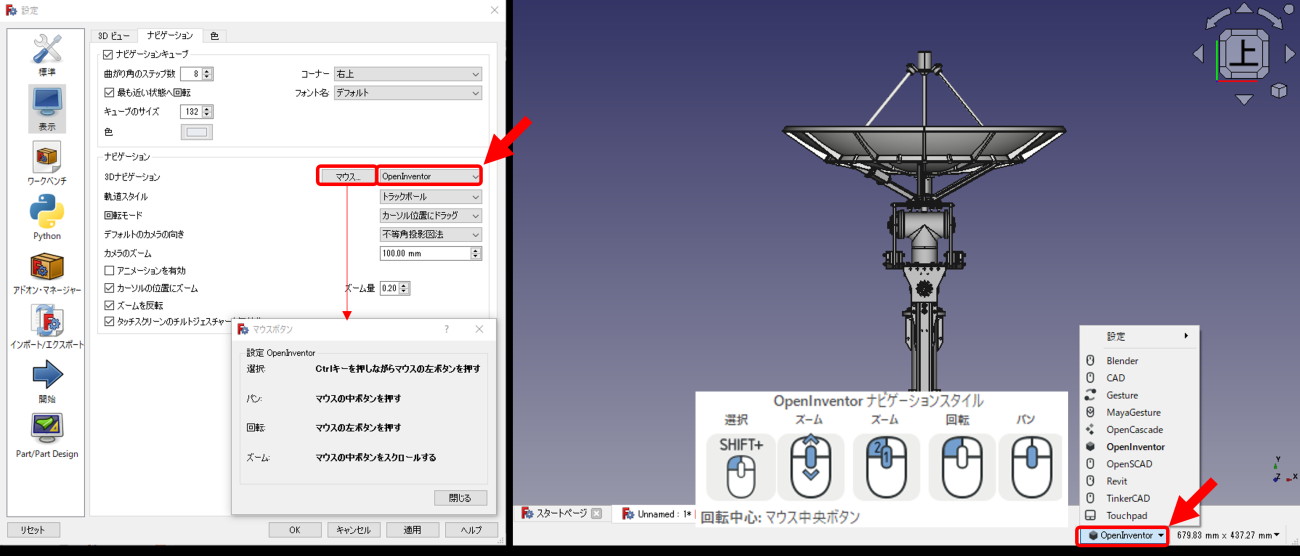The width and height of the screenshot is (1300, 556).
Task: Choose Blender from the navigation style menu
Action: [1122, 361]
